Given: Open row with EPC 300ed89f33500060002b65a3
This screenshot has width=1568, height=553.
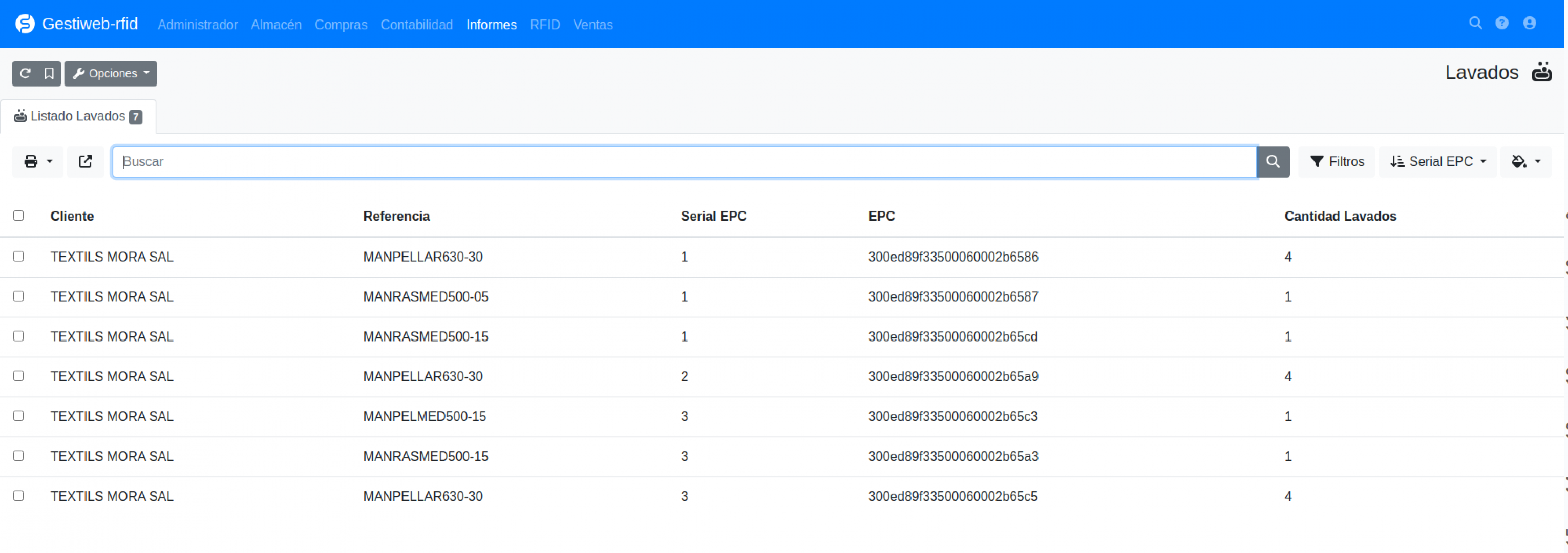Looking at the screenshot, I should coord(781,456).
